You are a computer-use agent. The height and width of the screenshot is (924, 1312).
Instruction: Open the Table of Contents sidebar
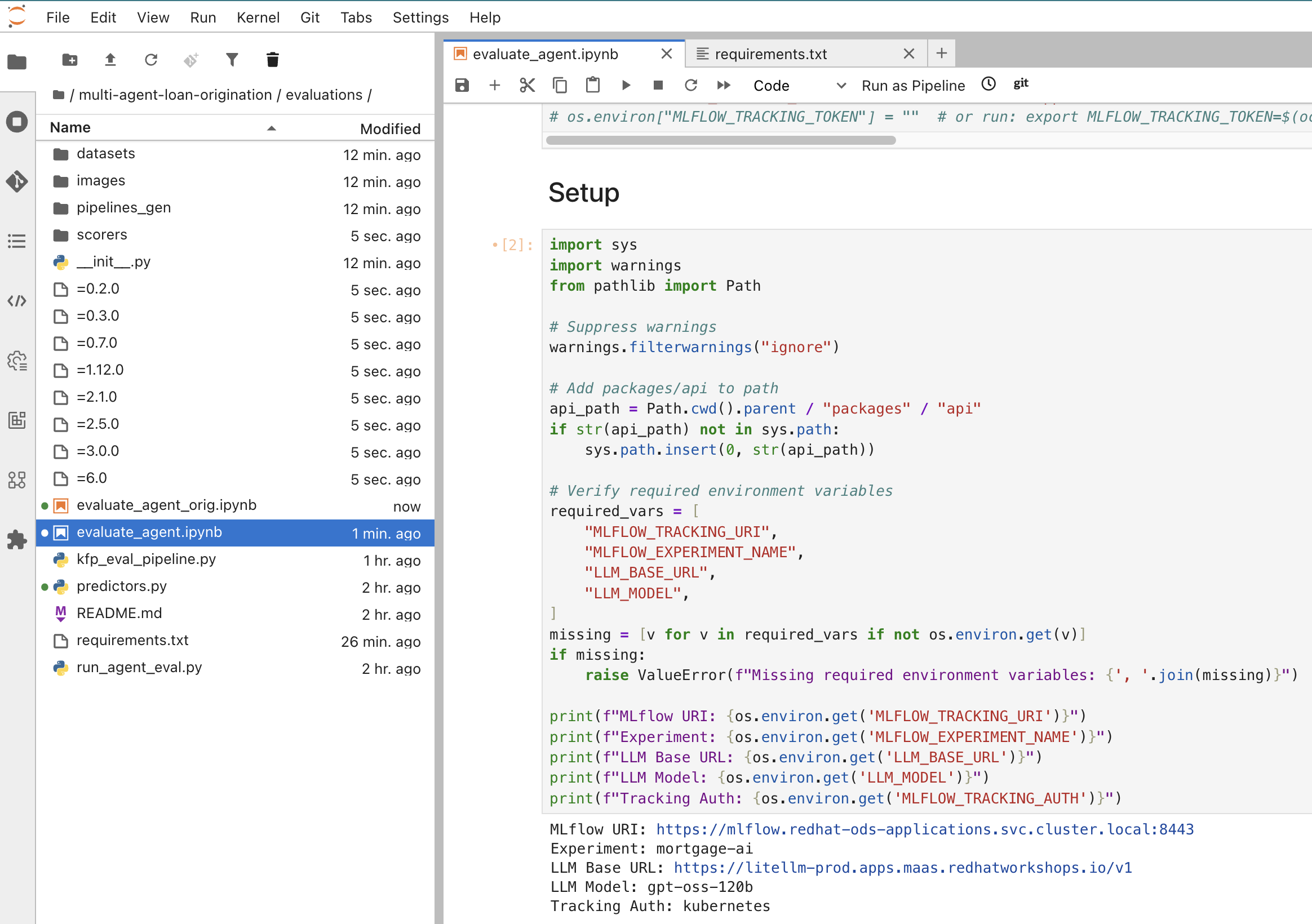tap(17, 241)
